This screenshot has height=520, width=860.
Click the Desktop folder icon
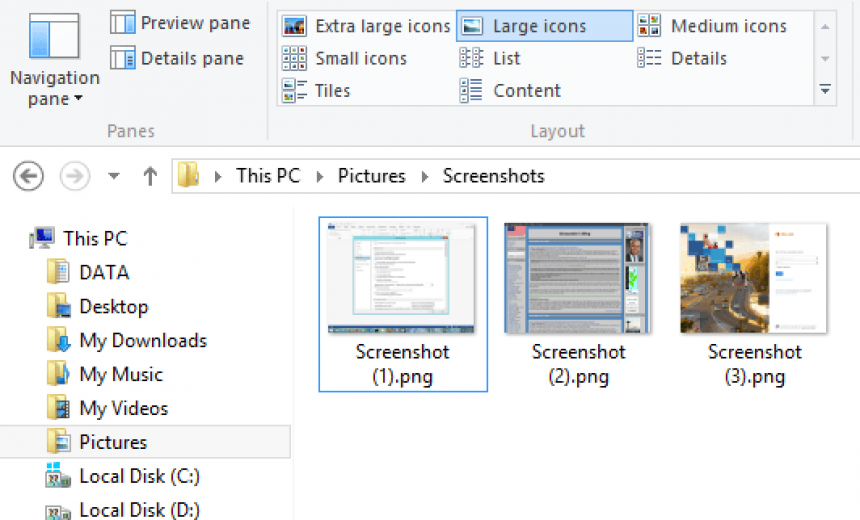pos(59,306)
